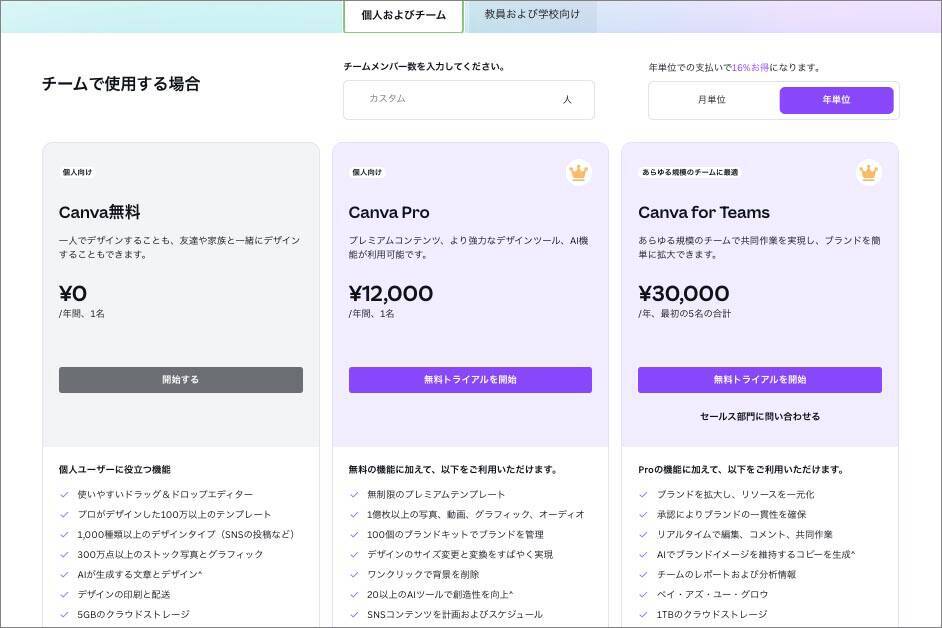The image size is (942, 628).
Task: Start free trial for Canva Pro
Action: tap(470, 380)
